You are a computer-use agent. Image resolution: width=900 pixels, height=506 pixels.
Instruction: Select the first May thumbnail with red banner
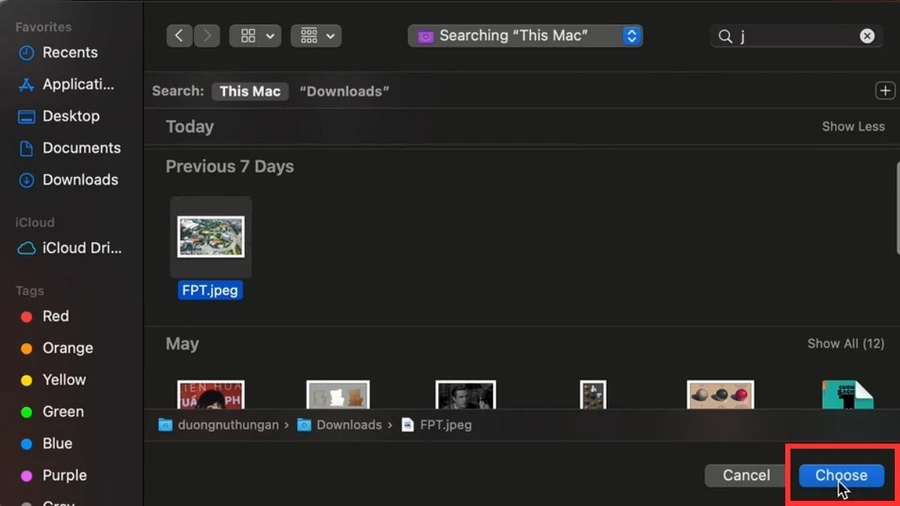211,395
